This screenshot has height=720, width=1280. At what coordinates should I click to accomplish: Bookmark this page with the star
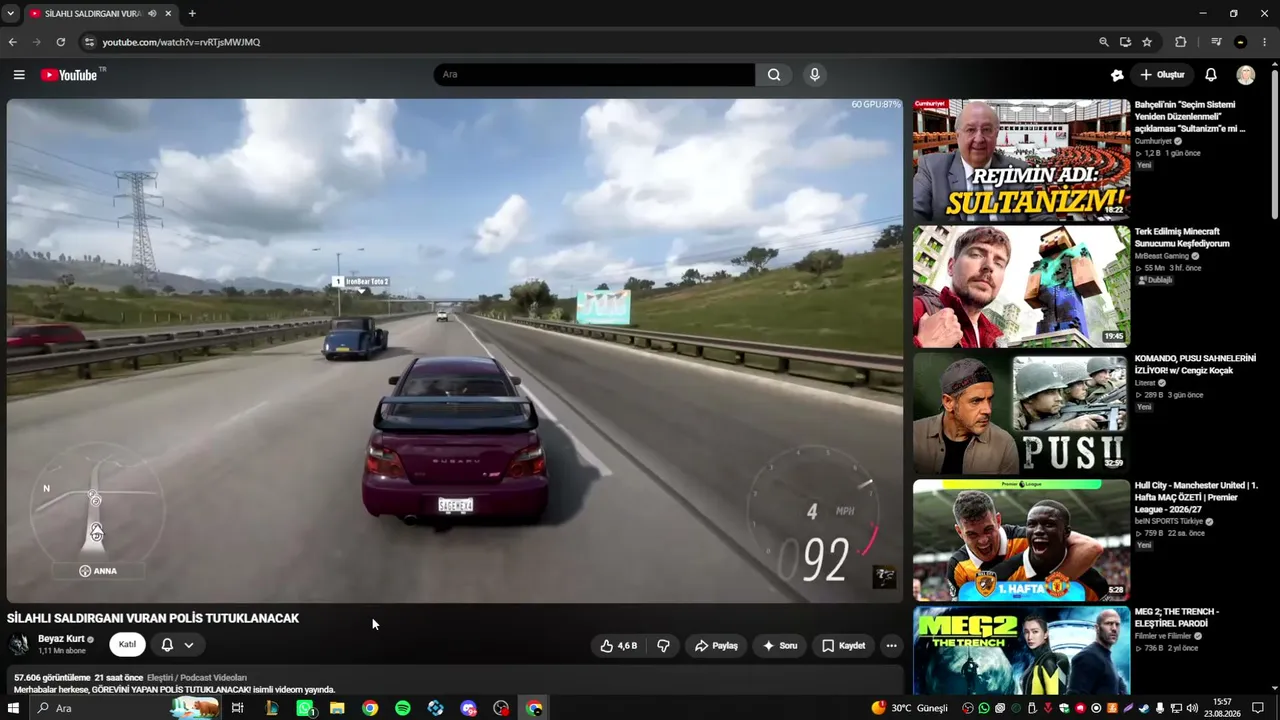[x=1147, y=42]
